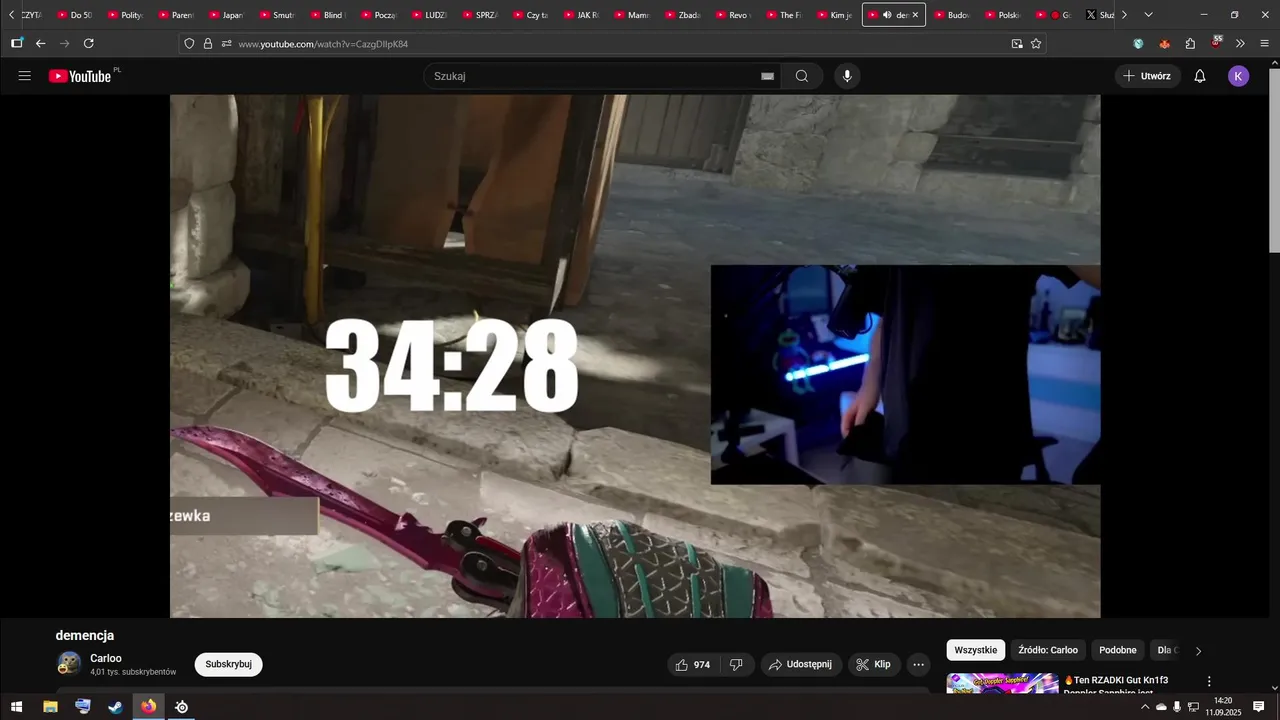The image size is (1280, 720).
Task: Switch to the 'Do 50' tab
Action: [74, 15]
